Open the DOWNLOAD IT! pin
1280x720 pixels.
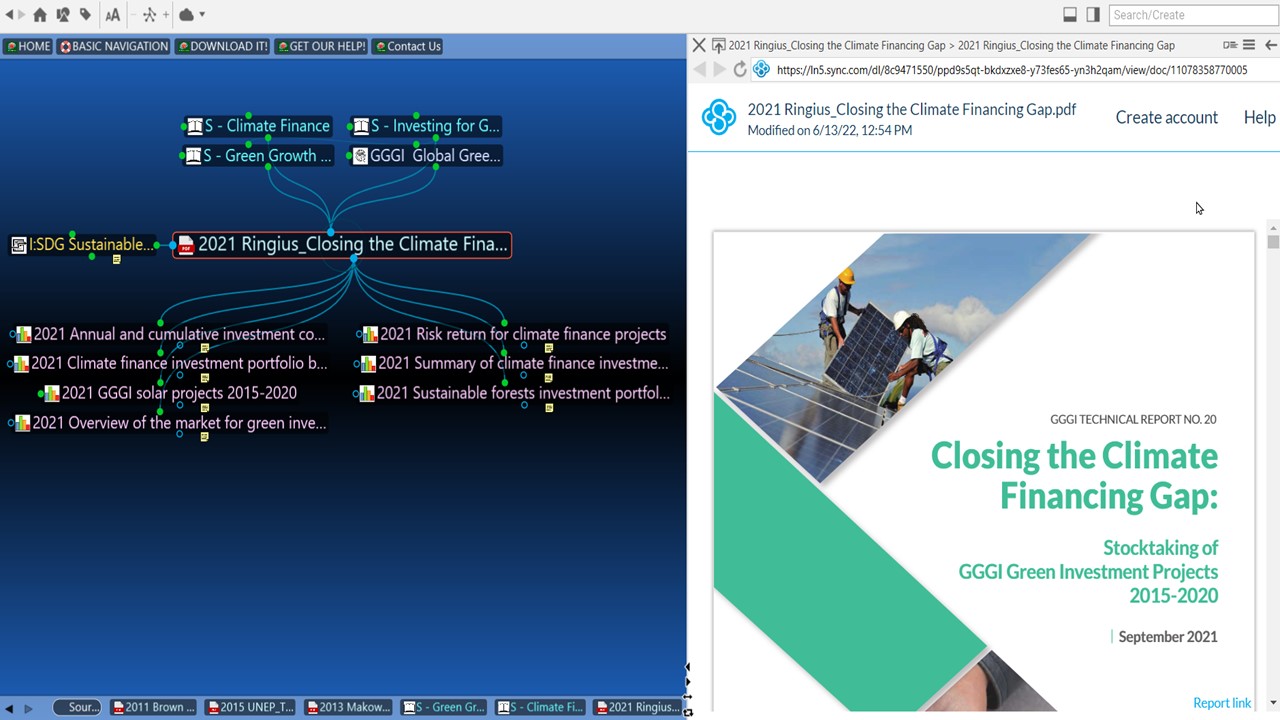222,46
